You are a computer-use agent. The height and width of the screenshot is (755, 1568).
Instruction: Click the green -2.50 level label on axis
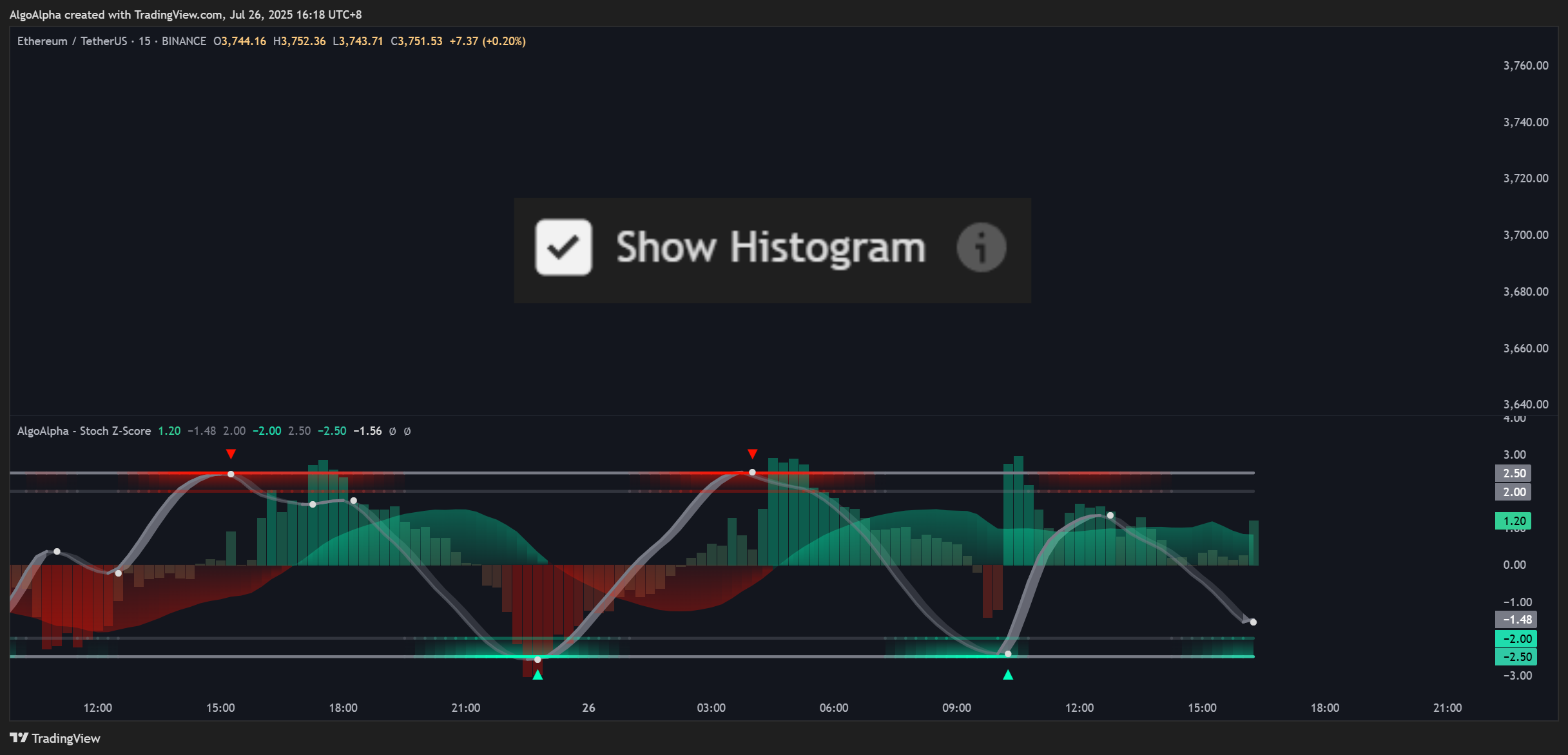pos(1516,657)
